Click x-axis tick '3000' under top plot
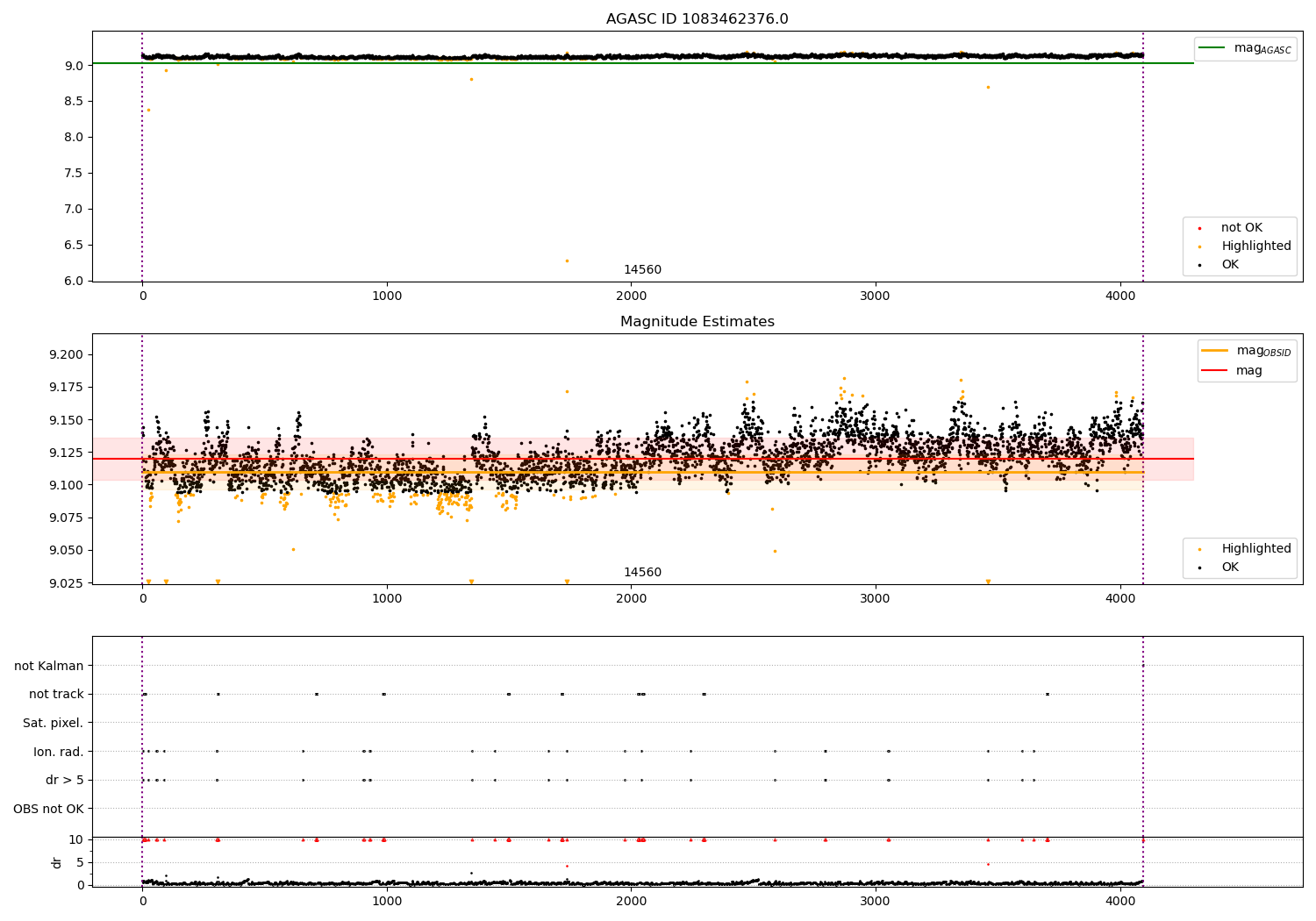This screenshot has height=921, width=1316. (x=876, y=296)
